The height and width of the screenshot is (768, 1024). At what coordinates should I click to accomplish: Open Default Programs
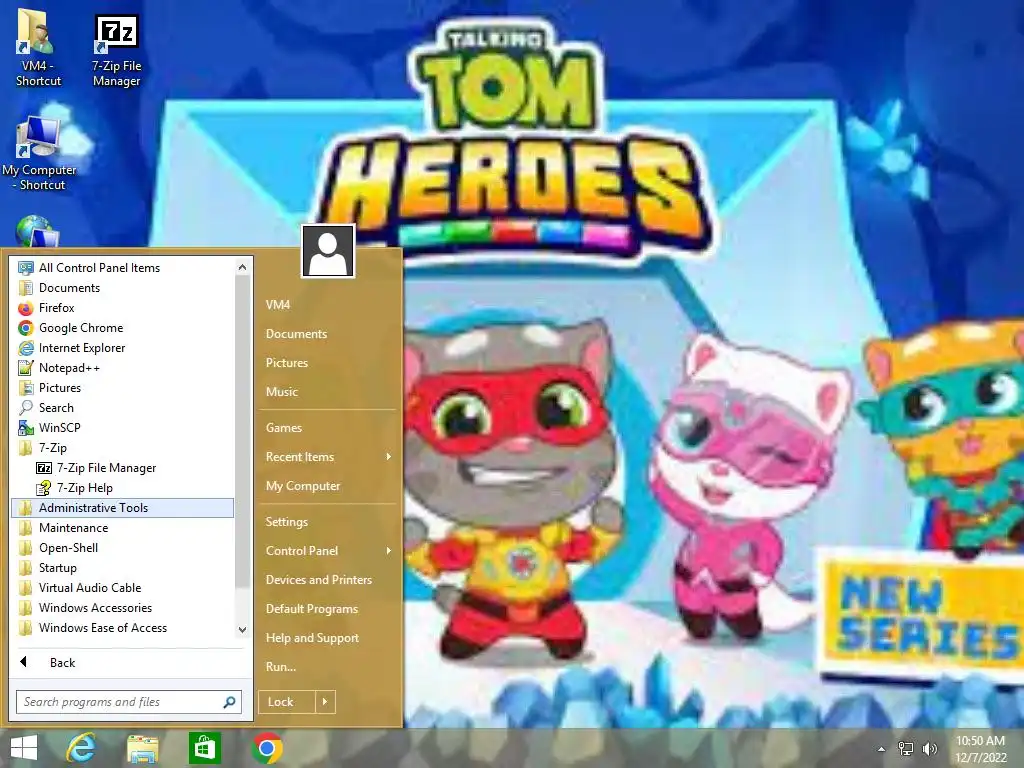pyautogui.click(x=328, y=609)
